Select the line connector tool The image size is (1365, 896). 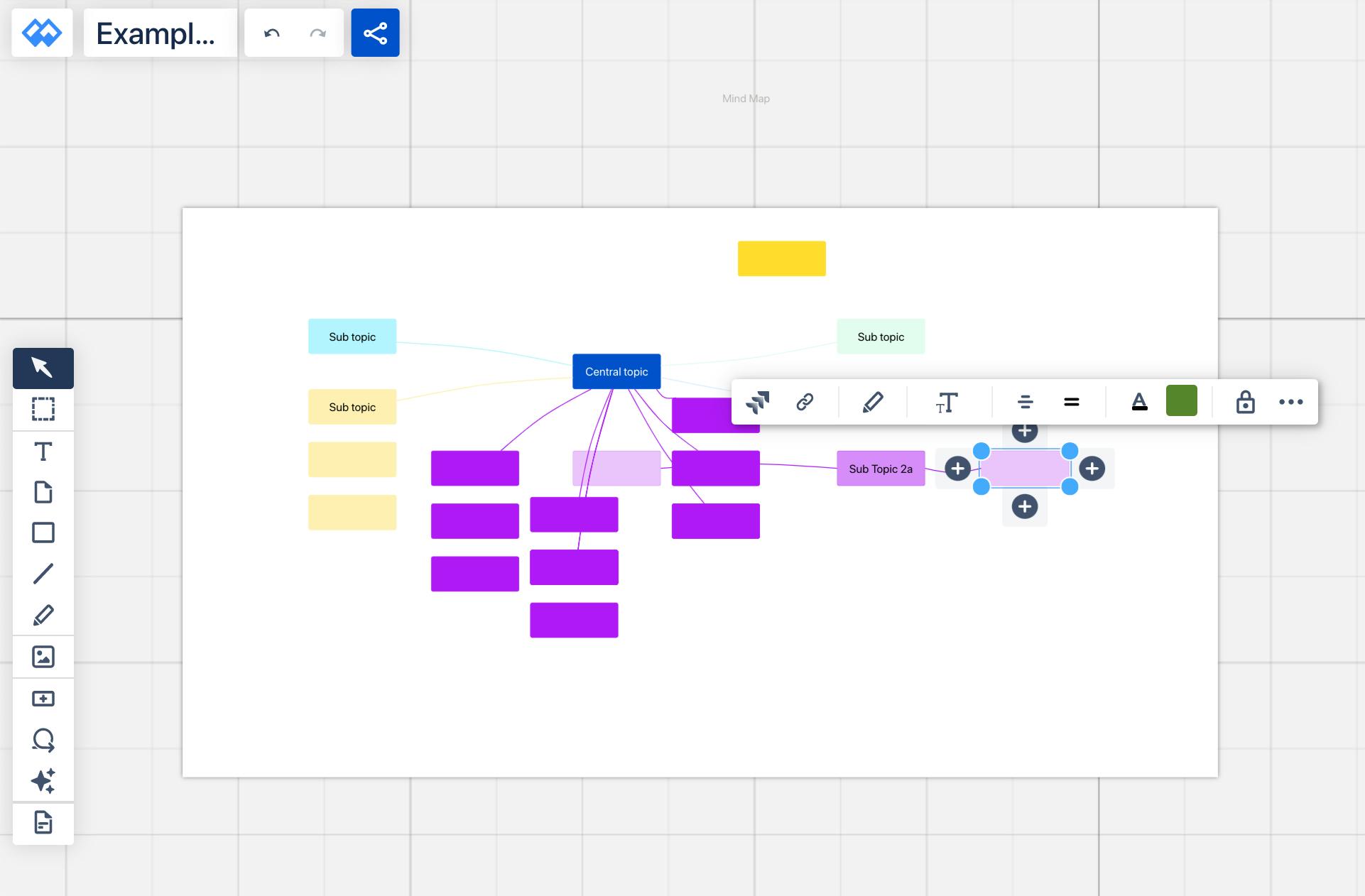[43, 574]
